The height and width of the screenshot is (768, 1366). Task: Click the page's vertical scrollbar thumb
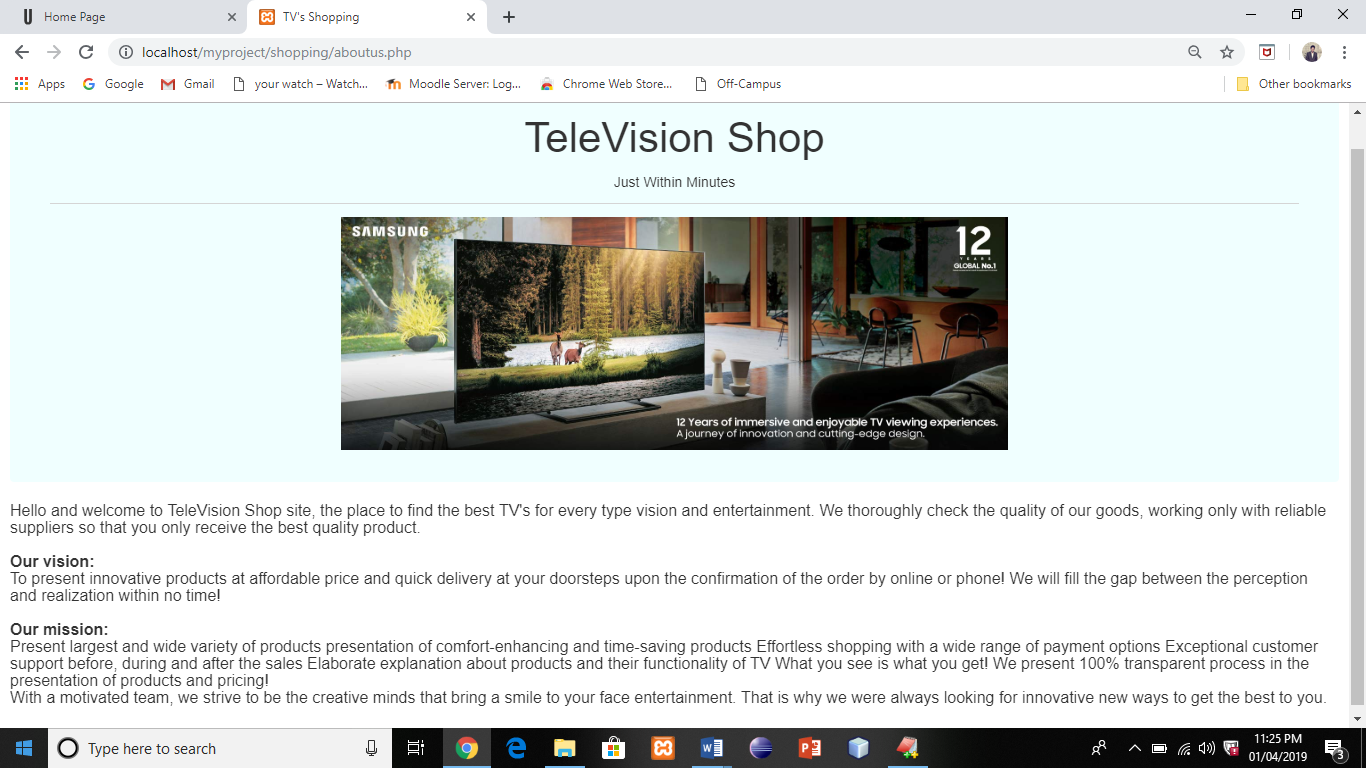1357,425
